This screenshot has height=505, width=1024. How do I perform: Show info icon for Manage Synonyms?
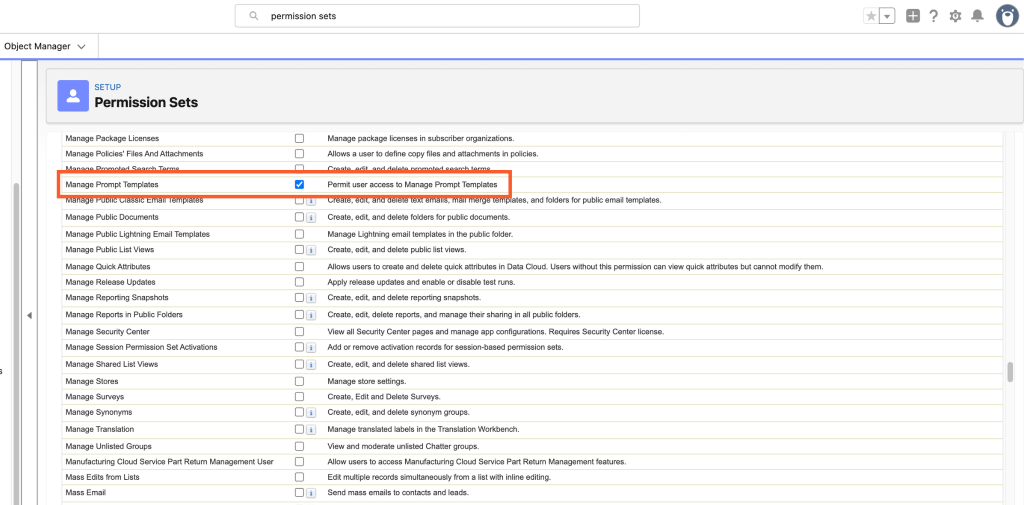click(311, 412)
